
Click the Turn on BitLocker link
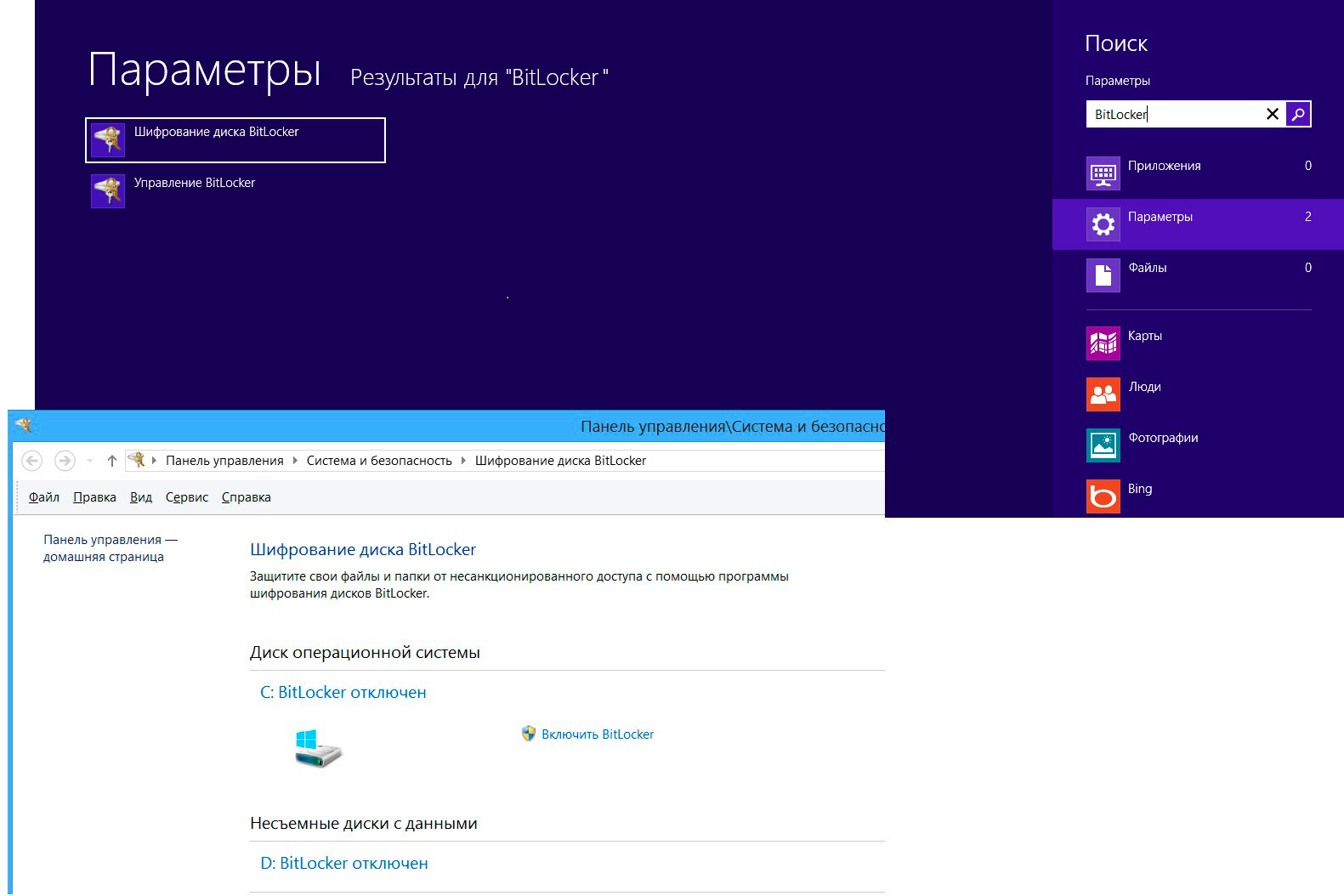[597, 734]
